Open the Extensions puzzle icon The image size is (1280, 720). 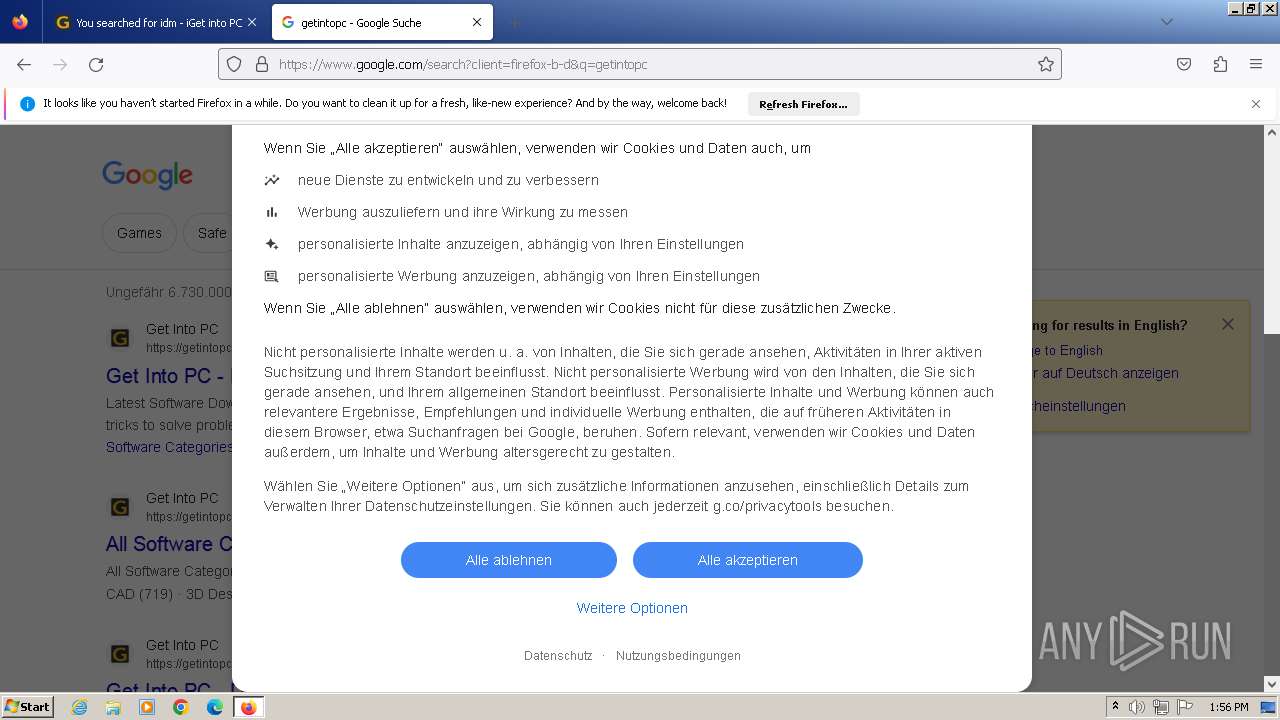coord(1220,64)
